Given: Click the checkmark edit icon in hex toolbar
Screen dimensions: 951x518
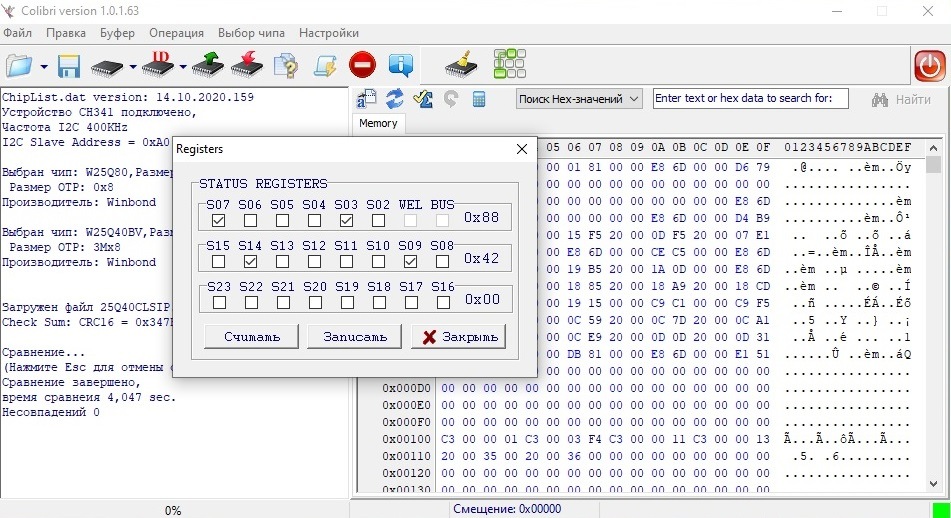Looking at the screenshot, I should pos(423,98).
